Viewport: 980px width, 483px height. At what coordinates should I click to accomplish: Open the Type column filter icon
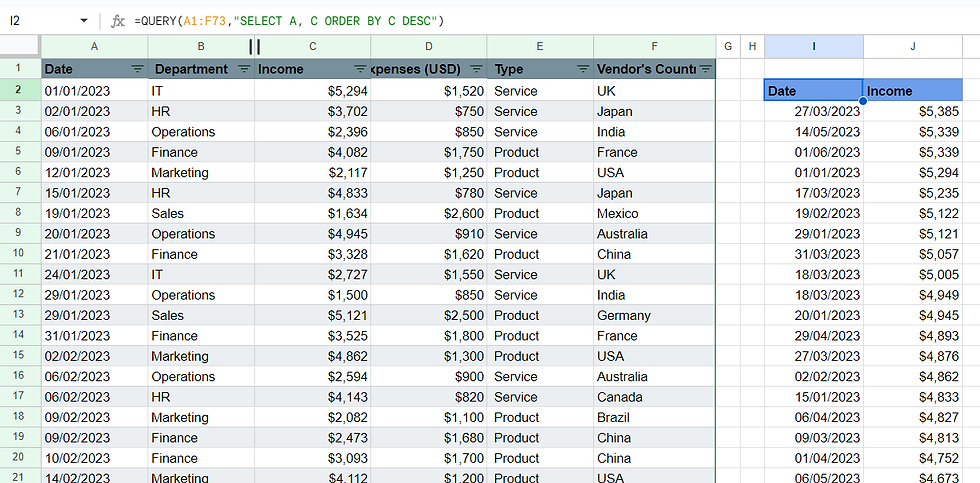(583, 69)
